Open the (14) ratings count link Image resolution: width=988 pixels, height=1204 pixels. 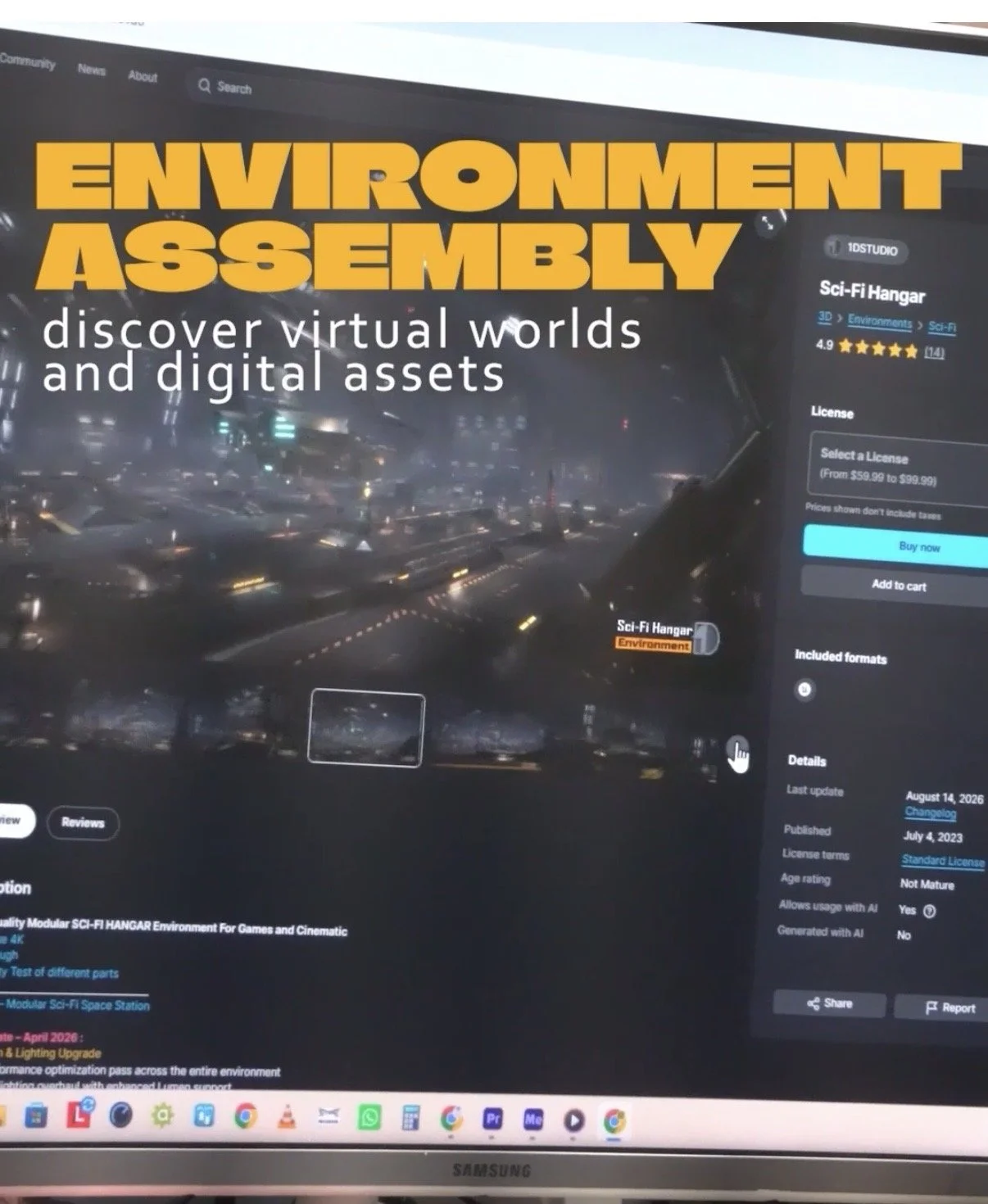coord(935,352)
